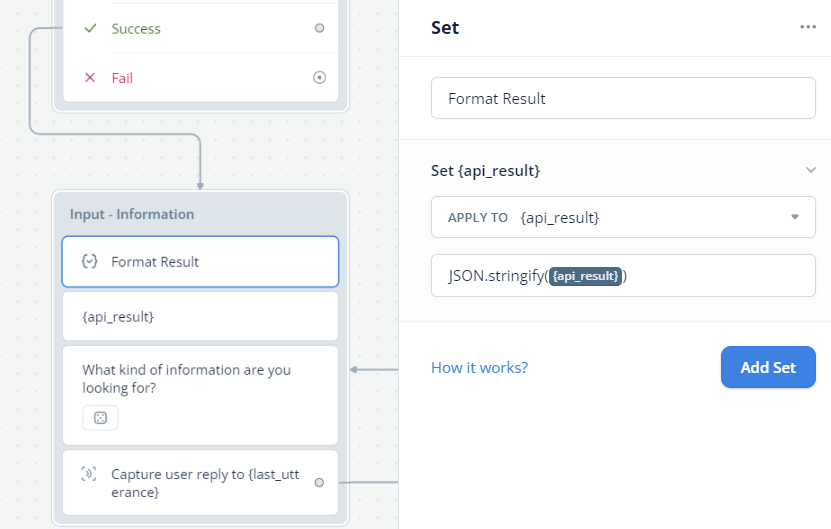Screen dimensions: 831x529
Task: Click the Fail output port circle
Action: 320,78
